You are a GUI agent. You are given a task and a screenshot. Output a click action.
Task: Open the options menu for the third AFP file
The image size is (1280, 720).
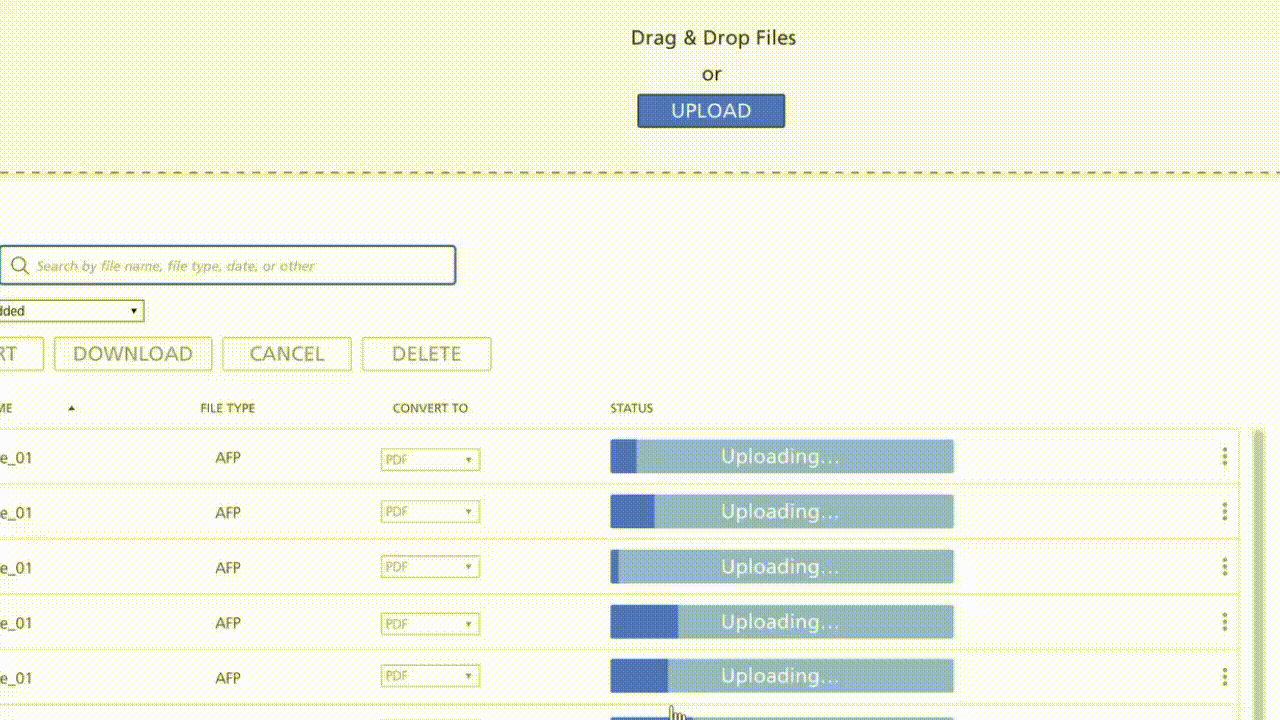(x=1224, y=566)
